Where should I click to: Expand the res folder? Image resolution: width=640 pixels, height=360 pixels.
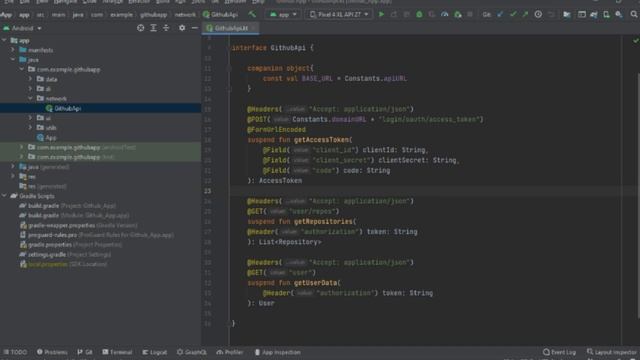13,176
